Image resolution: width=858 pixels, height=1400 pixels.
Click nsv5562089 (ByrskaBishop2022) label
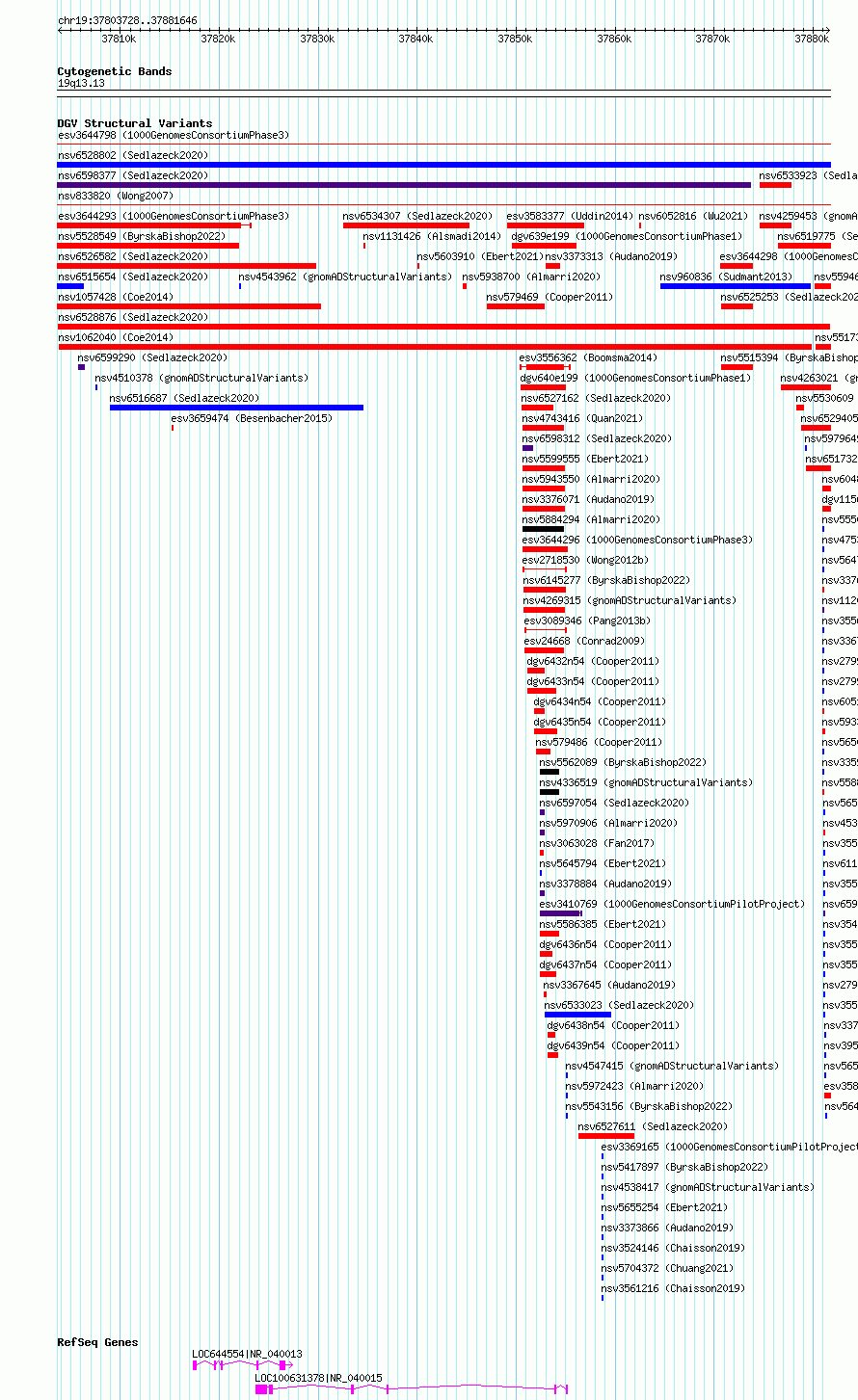623,762
